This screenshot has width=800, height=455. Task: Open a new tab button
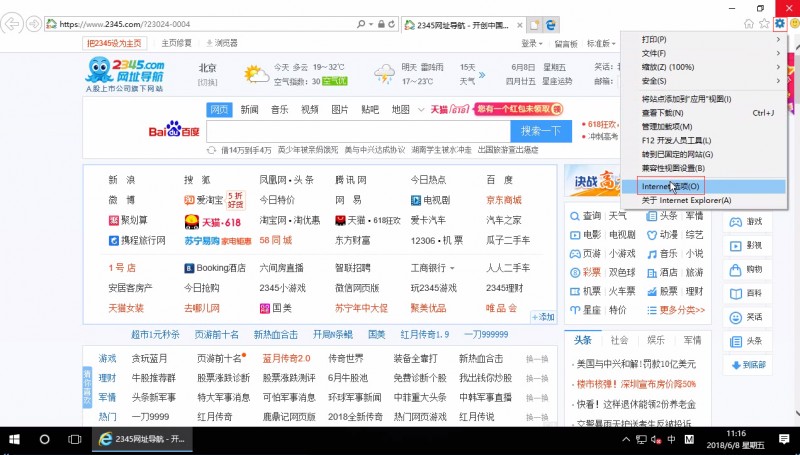534,24
